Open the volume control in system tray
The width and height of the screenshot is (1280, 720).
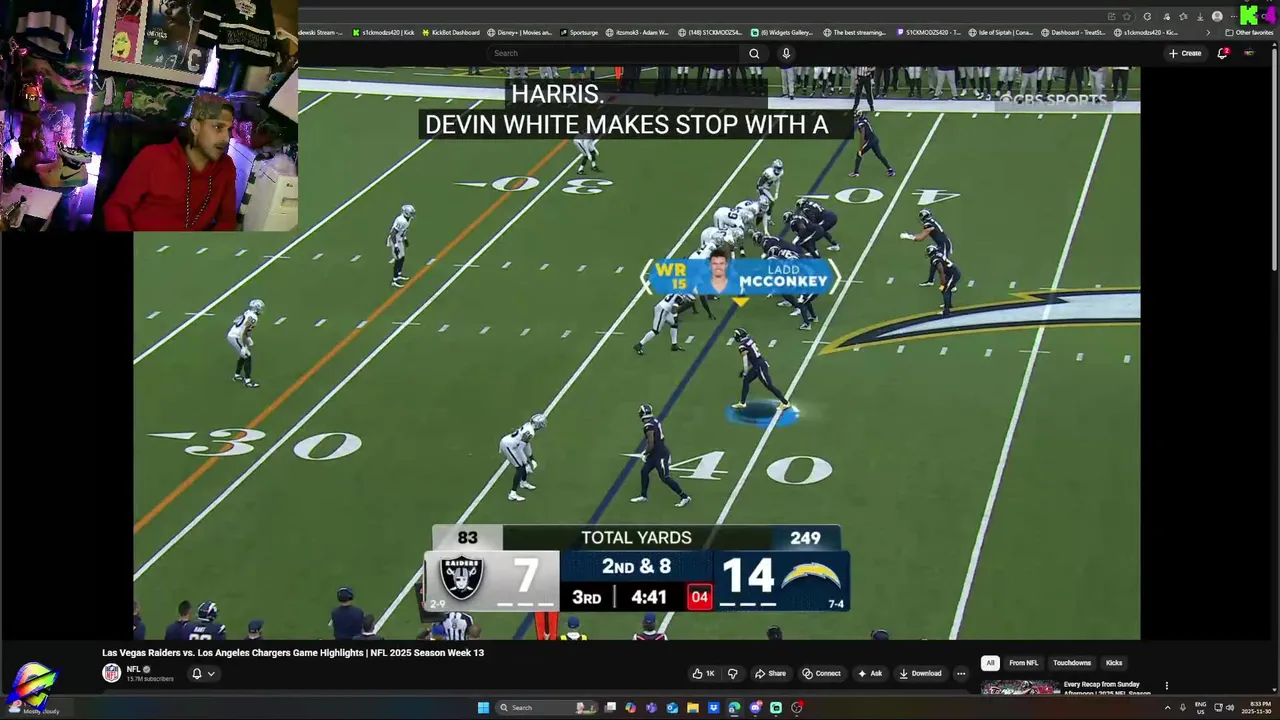[x=1230, y=708]
